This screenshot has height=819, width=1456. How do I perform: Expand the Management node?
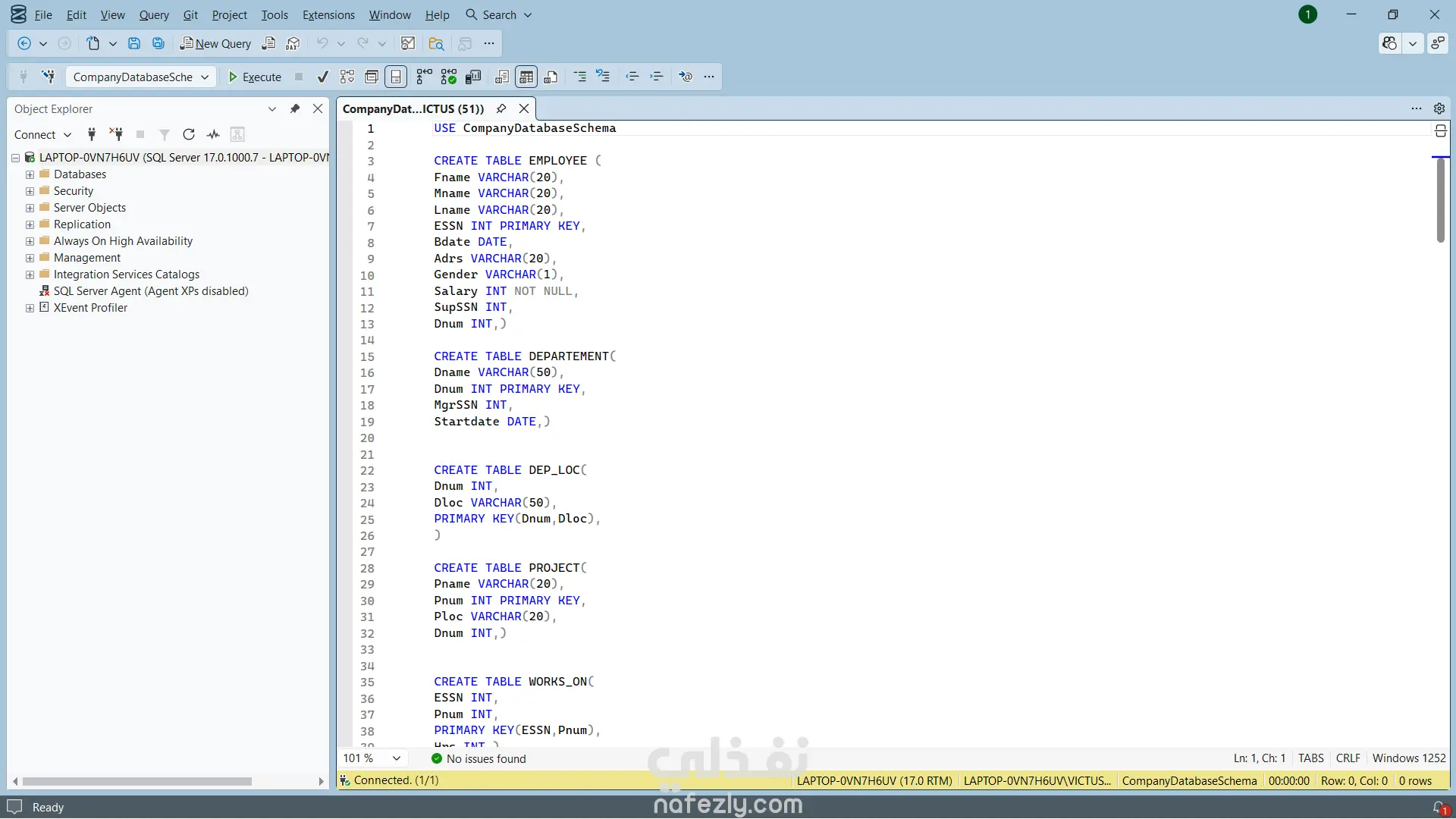30,258
